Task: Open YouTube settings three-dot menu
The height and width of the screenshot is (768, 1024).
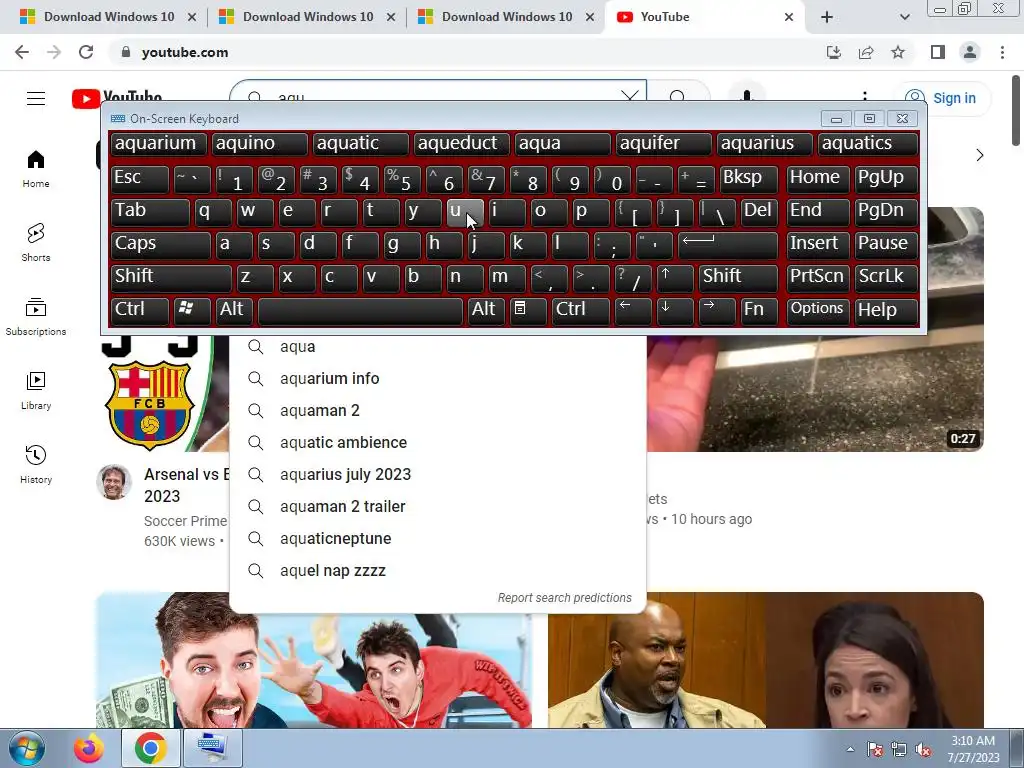Action: (865, 95)
